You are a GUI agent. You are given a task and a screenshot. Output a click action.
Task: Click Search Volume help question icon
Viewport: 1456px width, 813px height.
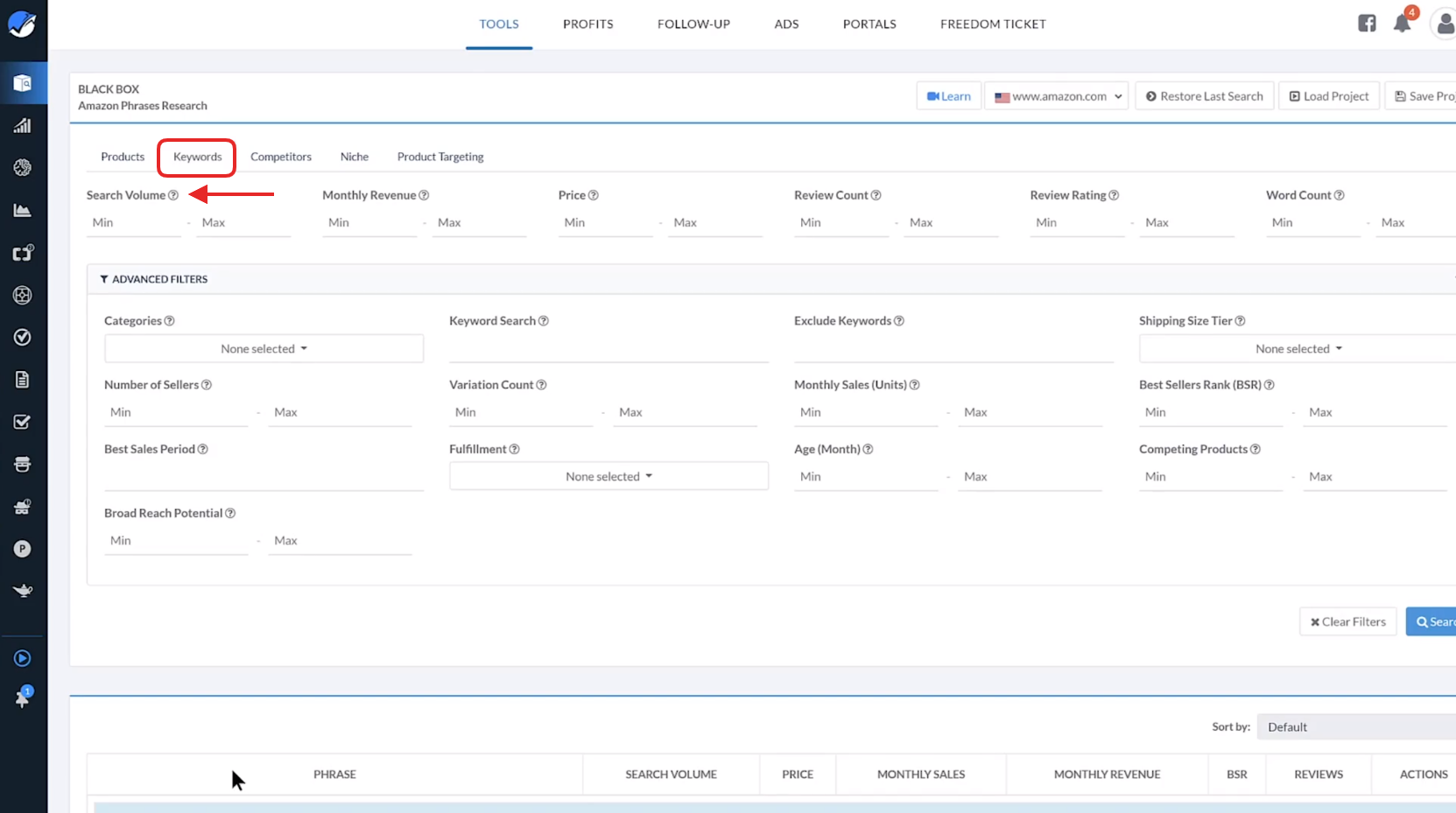point(173,195)
